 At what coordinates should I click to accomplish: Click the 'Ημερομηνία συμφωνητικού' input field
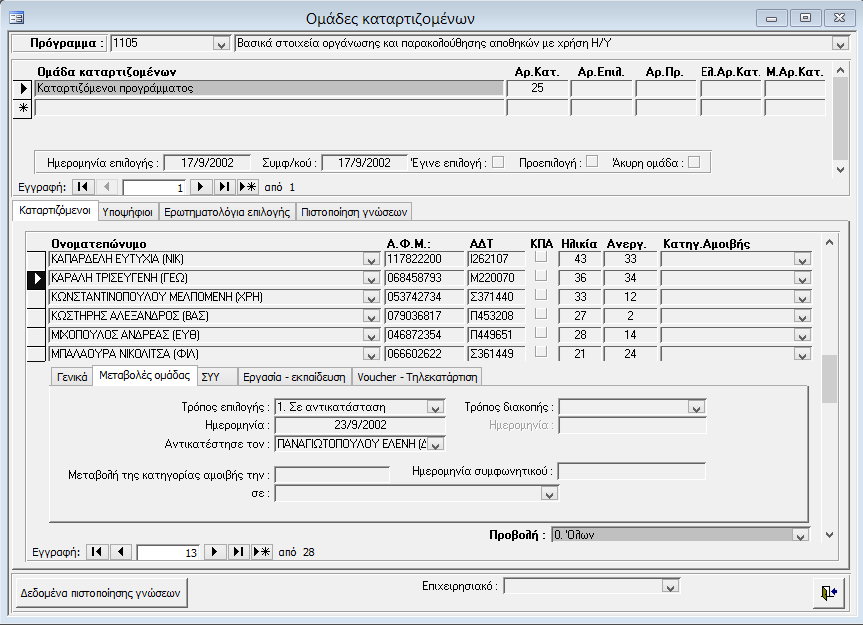(632, 472)
